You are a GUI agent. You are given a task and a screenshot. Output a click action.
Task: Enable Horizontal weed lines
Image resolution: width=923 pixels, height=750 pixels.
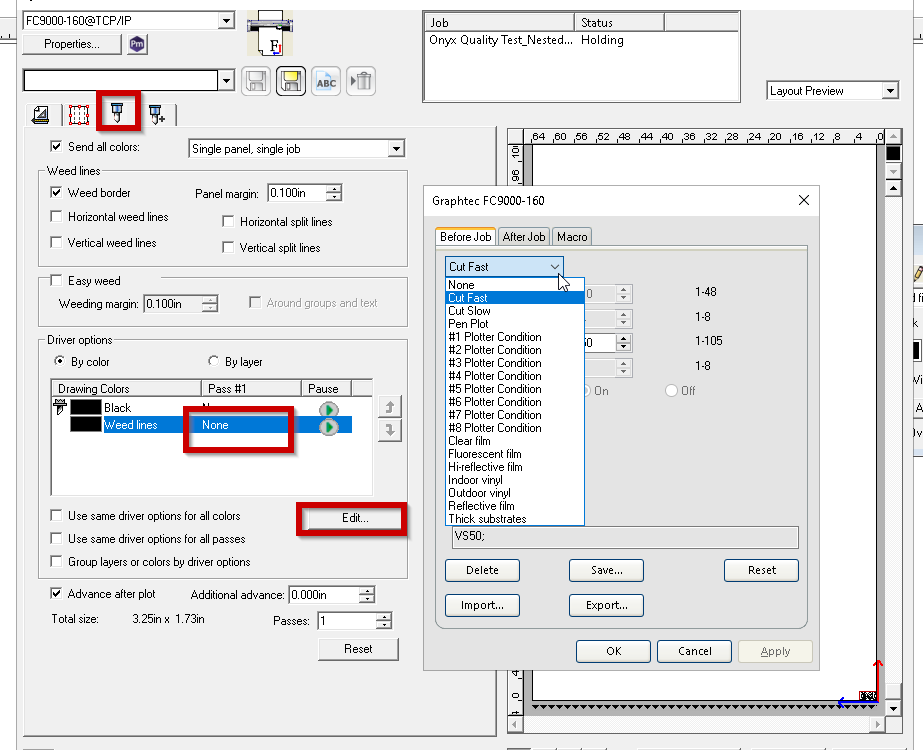pyautogui.click(x=57, y=216)
